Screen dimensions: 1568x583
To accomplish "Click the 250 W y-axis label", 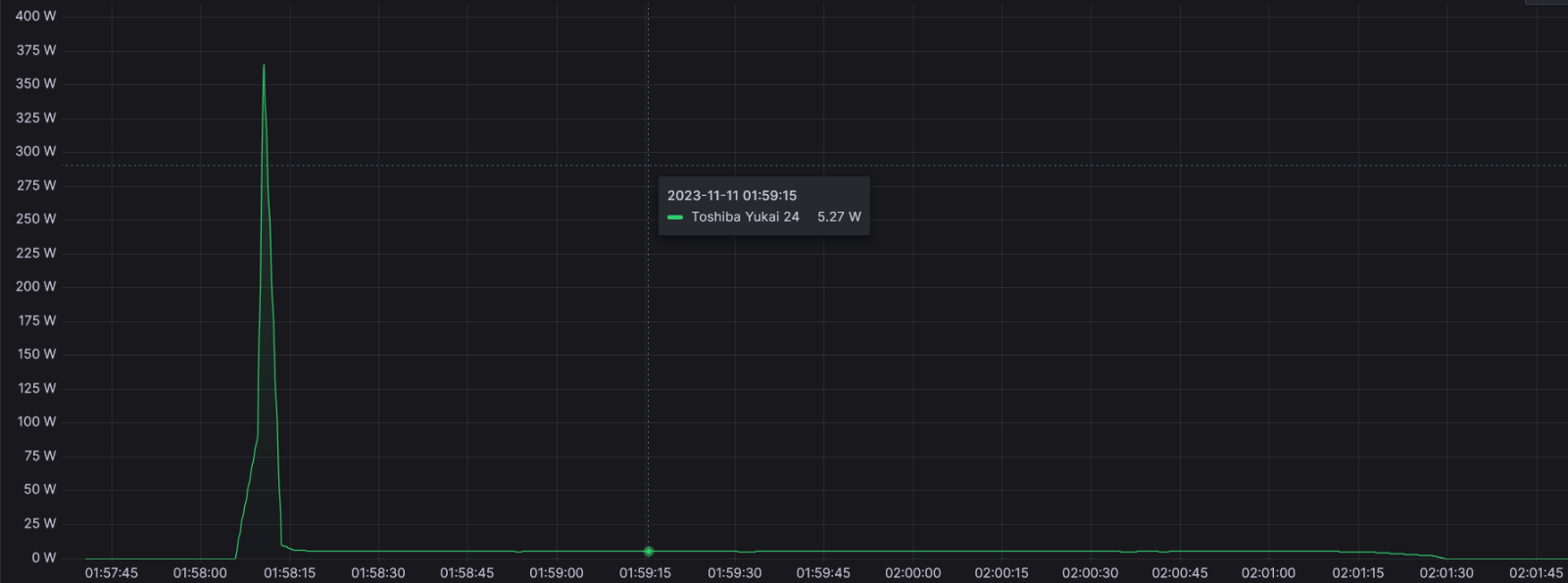I will pyautogui.click(x=36, y=219).
